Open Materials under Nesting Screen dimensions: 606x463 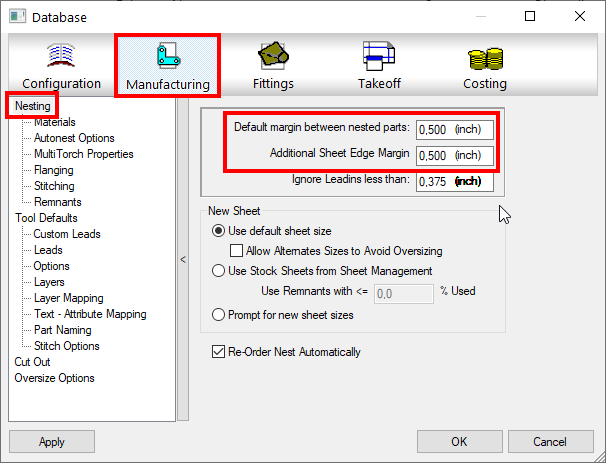54,122
